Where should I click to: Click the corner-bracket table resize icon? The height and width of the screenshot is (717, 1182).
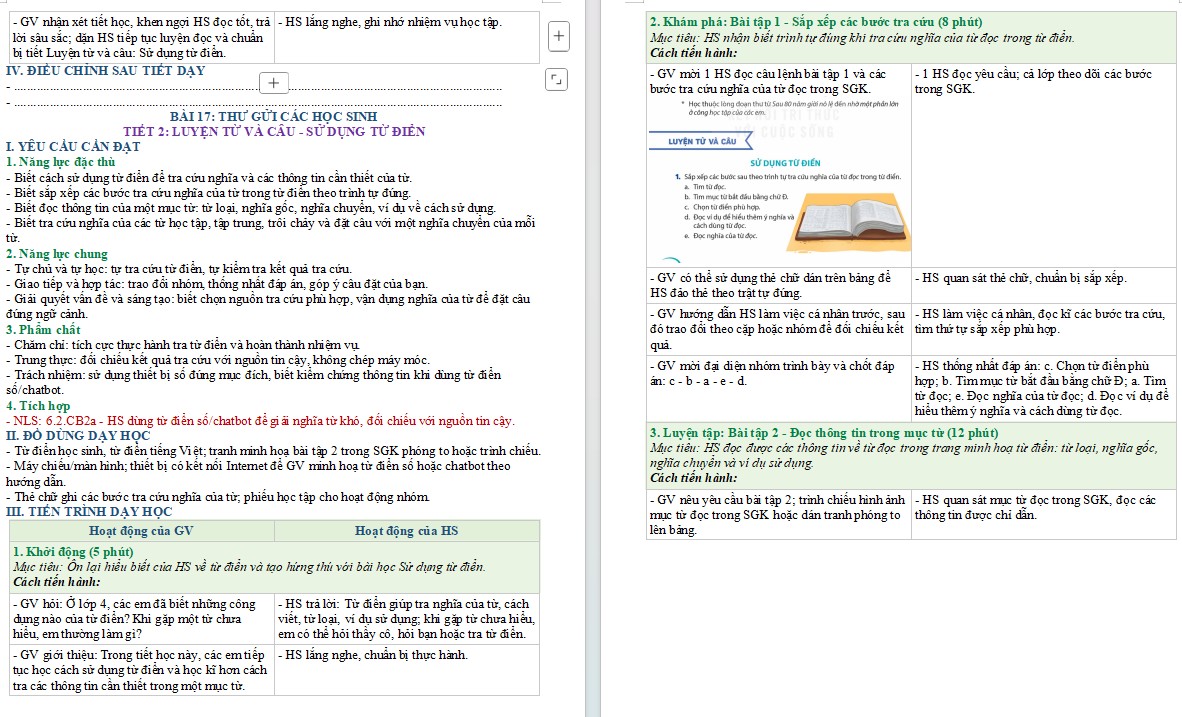coord(556,79)
